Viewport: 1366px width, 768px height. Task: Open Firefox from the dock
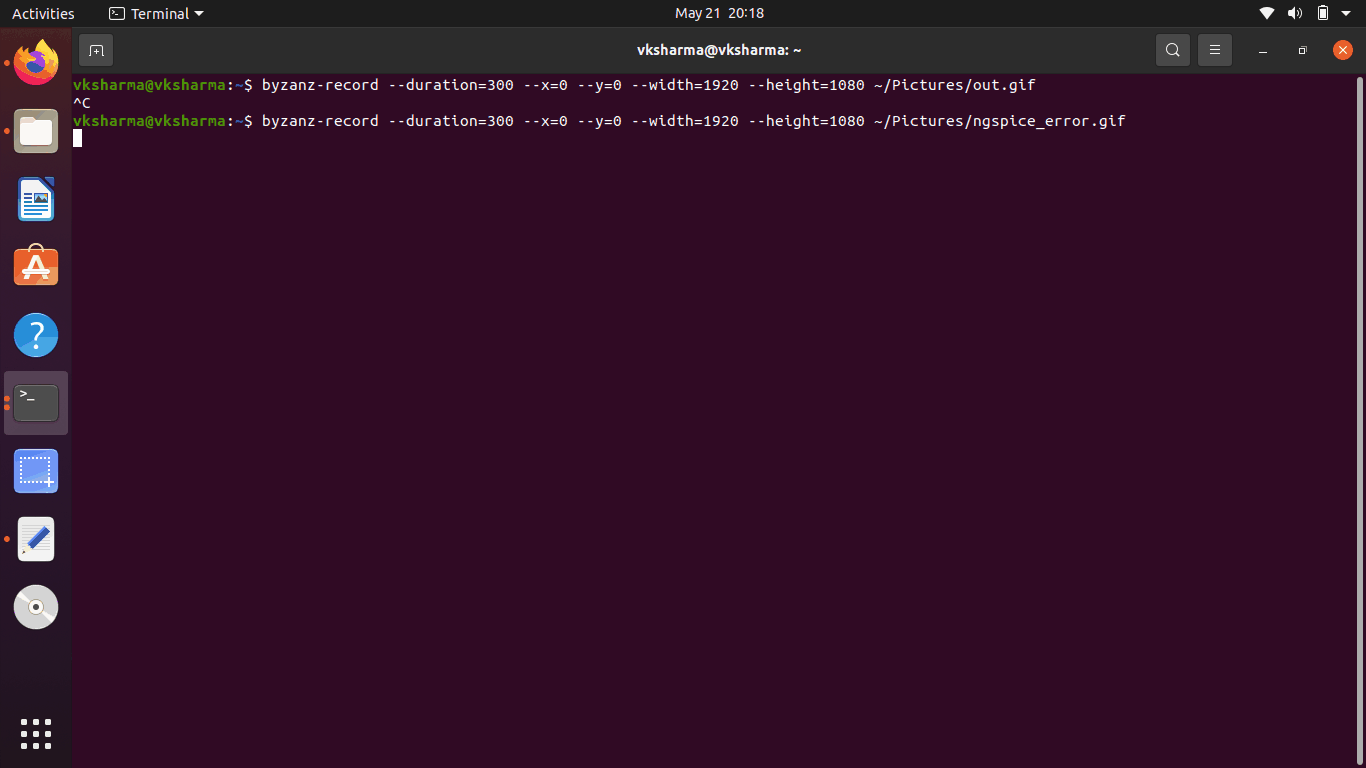[35, 63]
